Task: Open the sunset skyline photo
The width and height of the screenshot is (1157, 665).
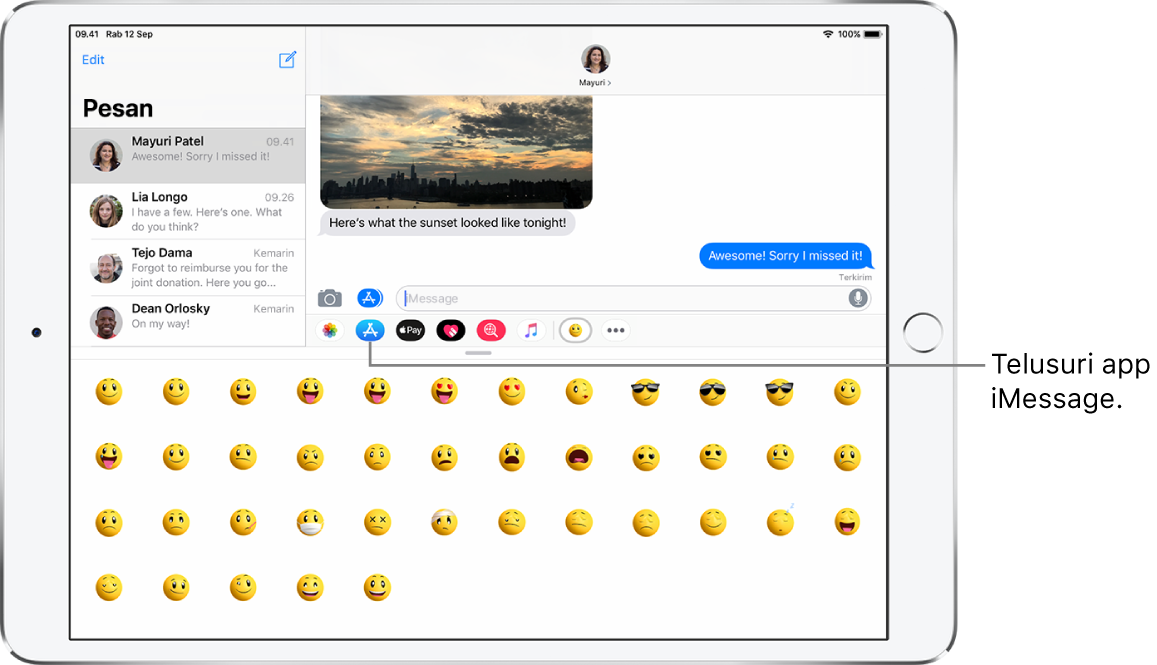Action: pos(456,152)
